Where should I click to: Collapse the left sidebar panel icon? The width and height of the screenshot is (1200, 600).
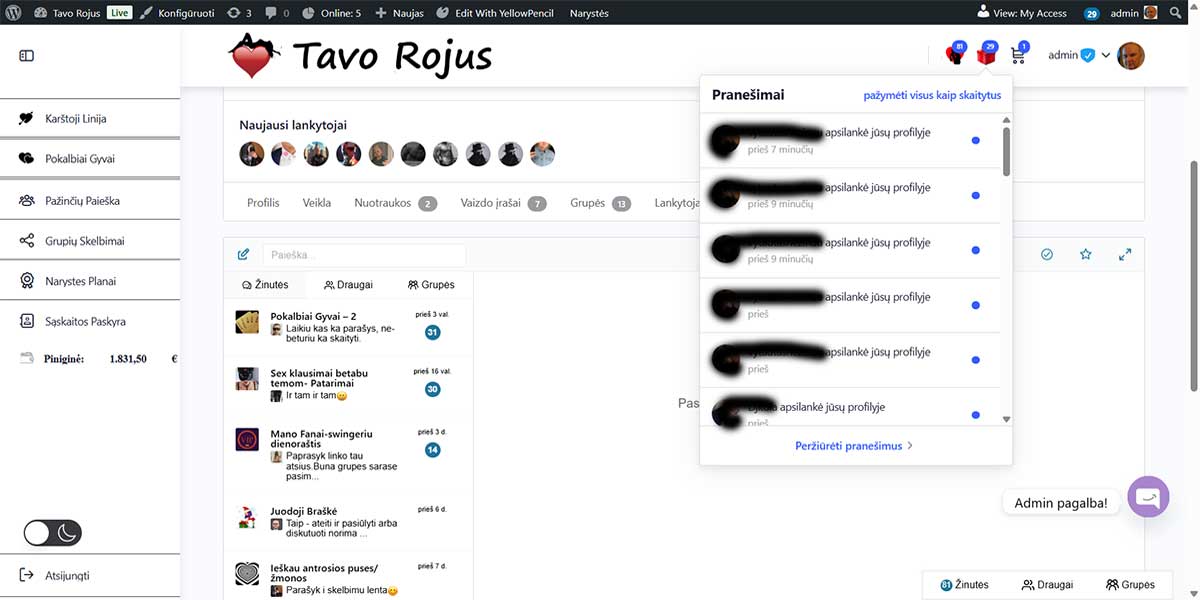point(27,56)
